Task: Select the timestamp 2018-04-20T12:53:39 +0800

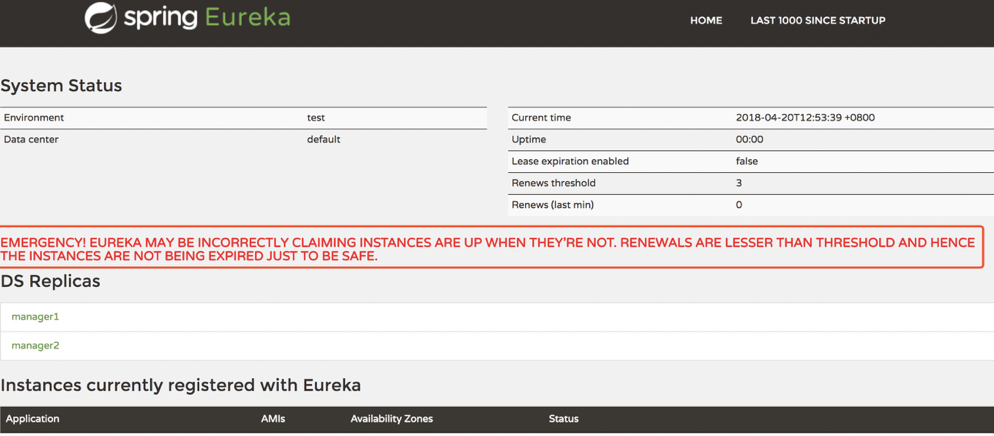Action: pyautogui.click(x=806, y=118)
